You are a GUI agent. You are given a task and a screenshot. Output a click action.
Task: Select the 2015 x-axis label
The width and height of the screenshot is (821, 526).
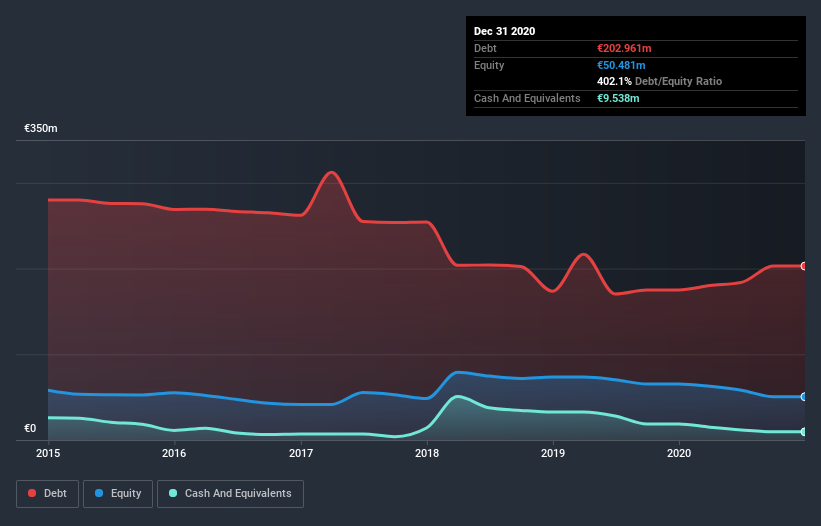(48, 453)
